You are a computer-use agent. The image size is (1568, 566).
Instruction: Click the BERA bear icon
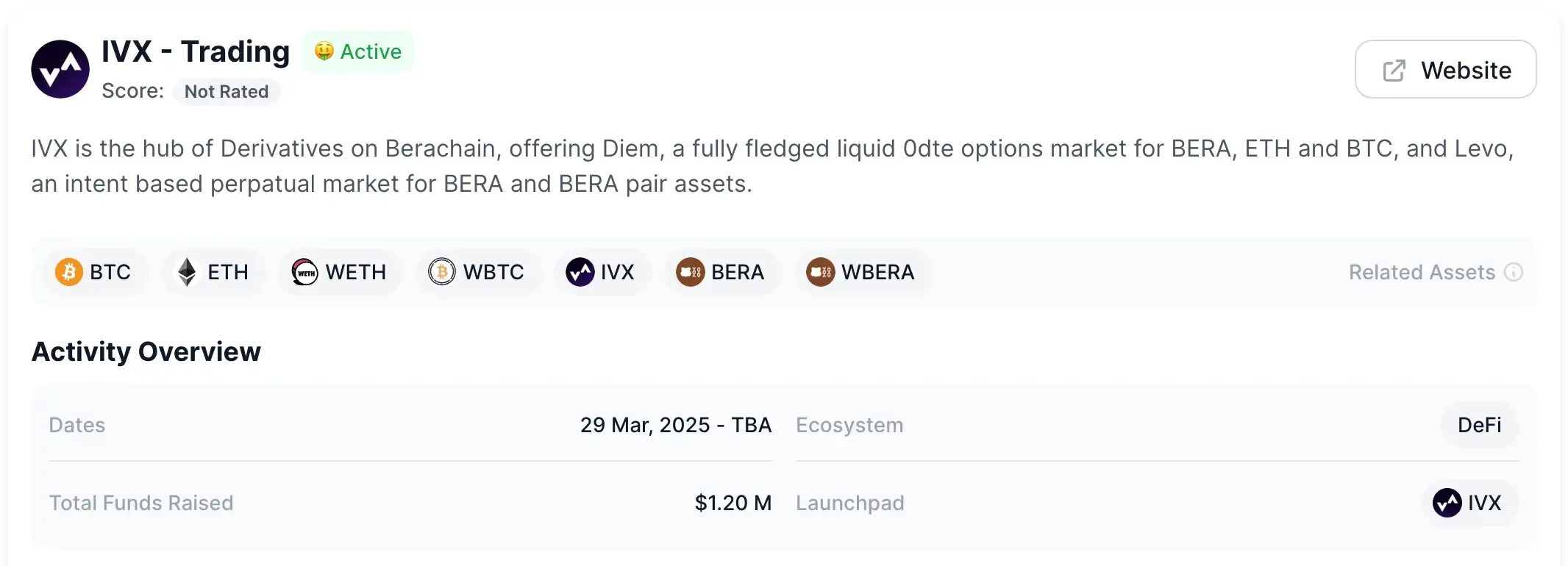click(690, 272)
